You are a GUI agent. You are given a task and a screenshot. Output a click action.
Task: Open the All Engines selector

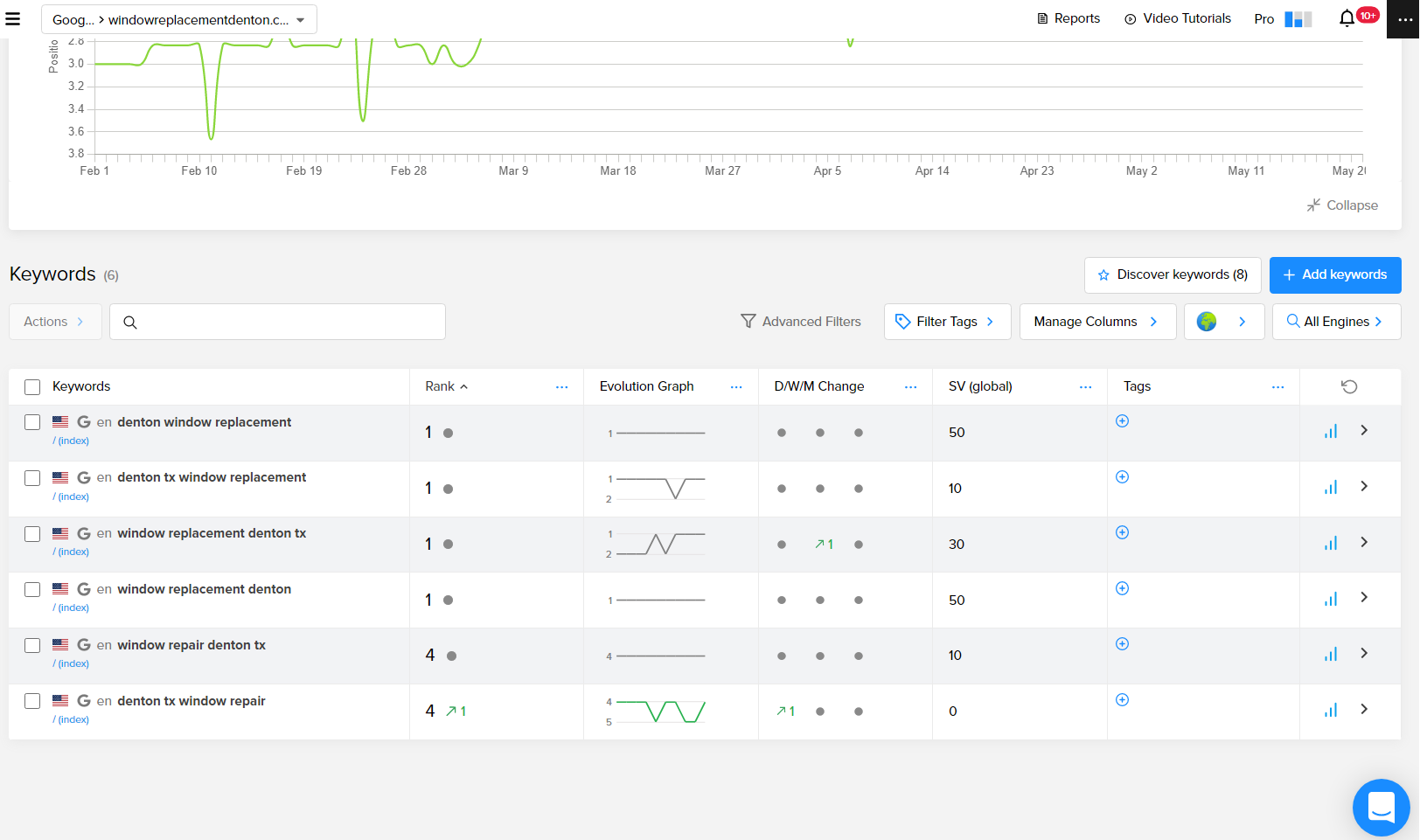tap(1336, 322)
